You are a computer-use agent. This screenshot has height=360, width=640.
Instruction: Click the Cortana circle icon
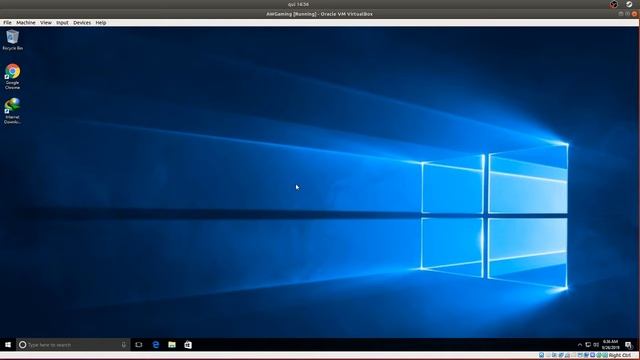23,345
